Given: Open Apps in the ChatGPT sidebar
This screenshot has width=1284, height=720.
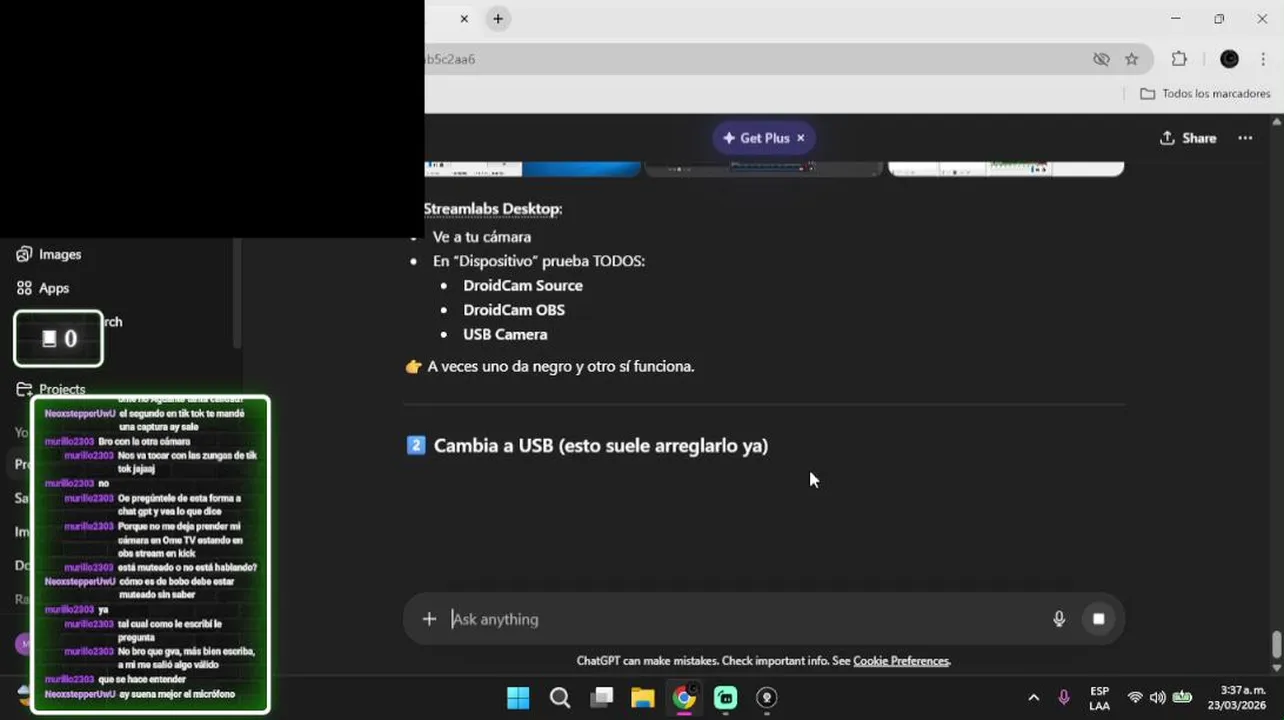Looking at the screenshot, I should click(x=43, y=288).
